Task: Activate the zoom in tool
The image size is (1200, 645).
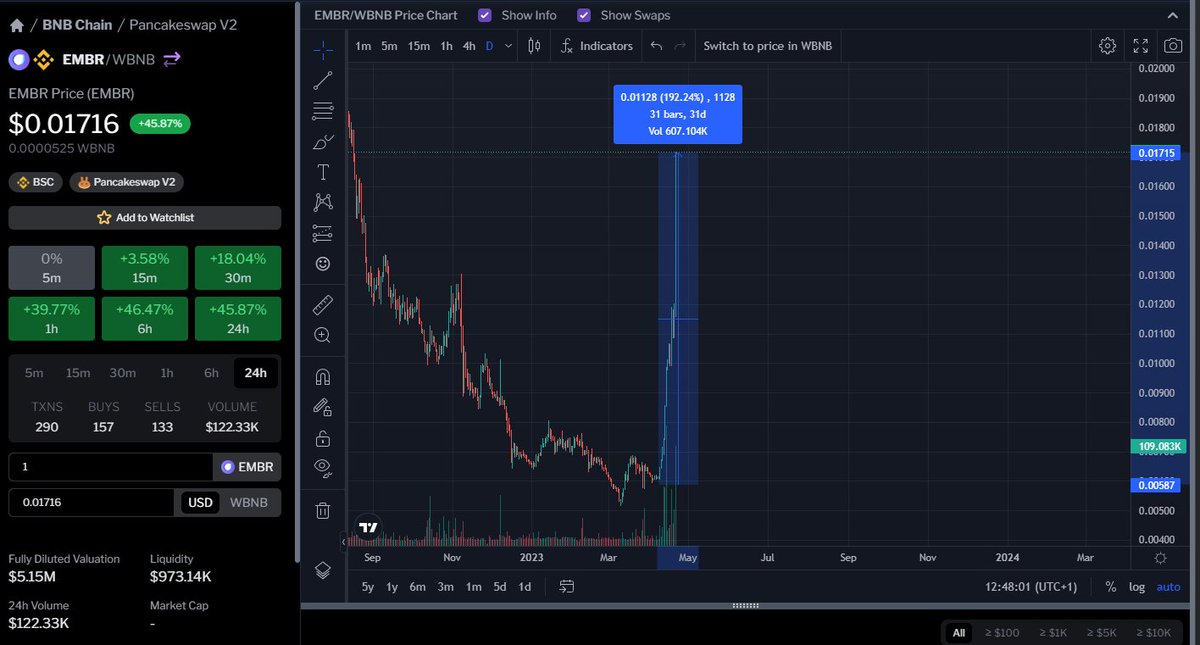Action: coord(323,336)
